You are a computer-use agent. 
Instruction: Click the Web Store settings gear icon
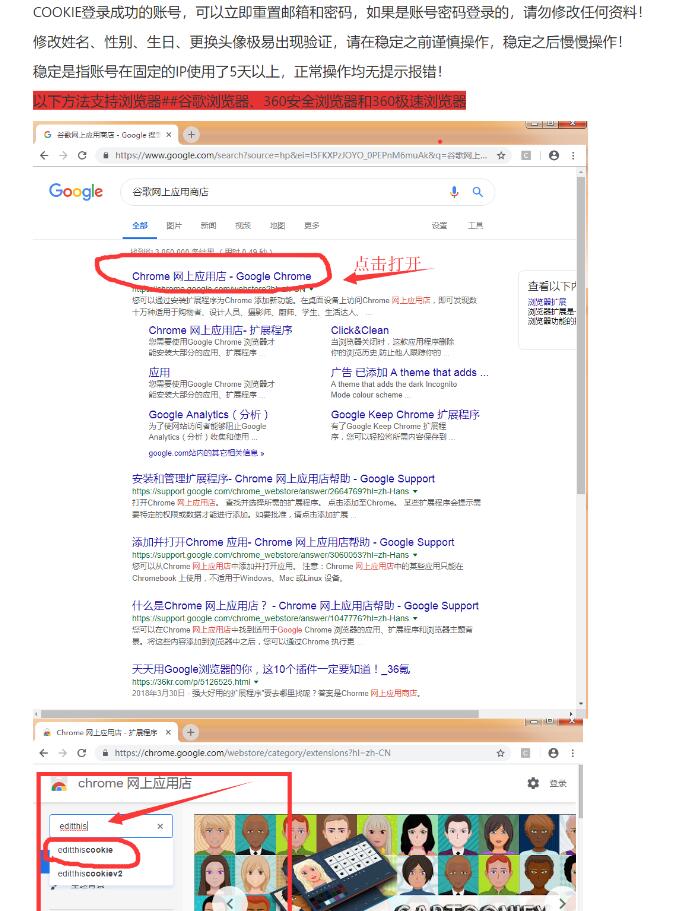pyautogui.click(x=533, y=784)
